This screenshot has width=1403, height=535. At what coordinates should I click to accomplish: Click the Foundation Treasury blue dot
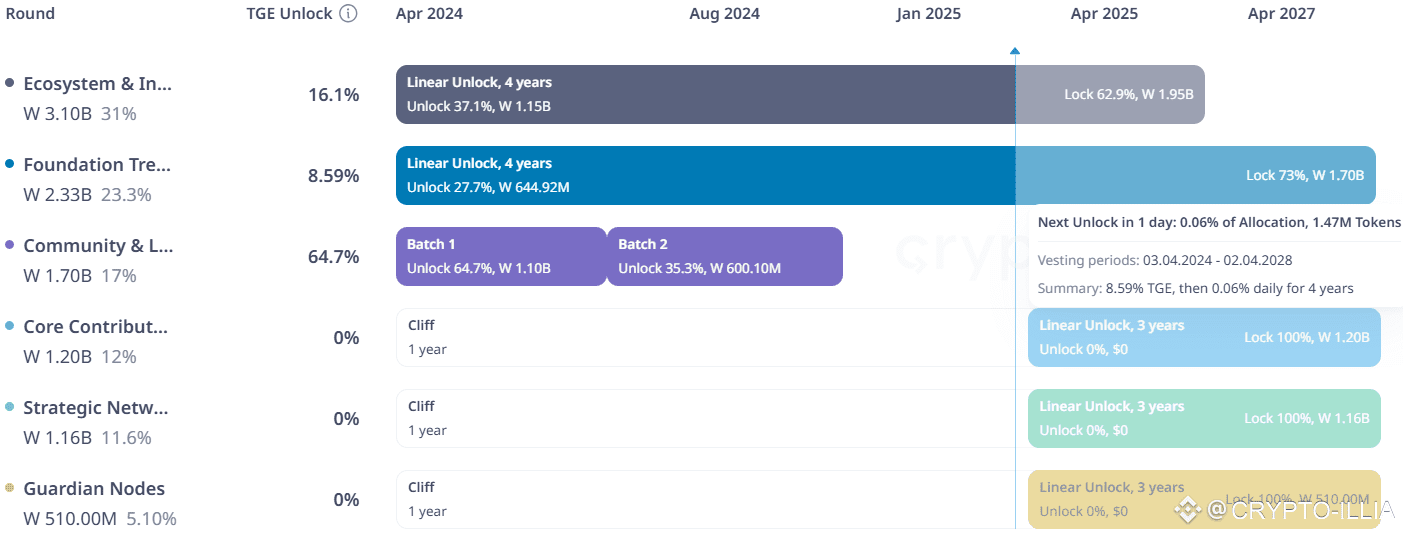pos(10,163)
